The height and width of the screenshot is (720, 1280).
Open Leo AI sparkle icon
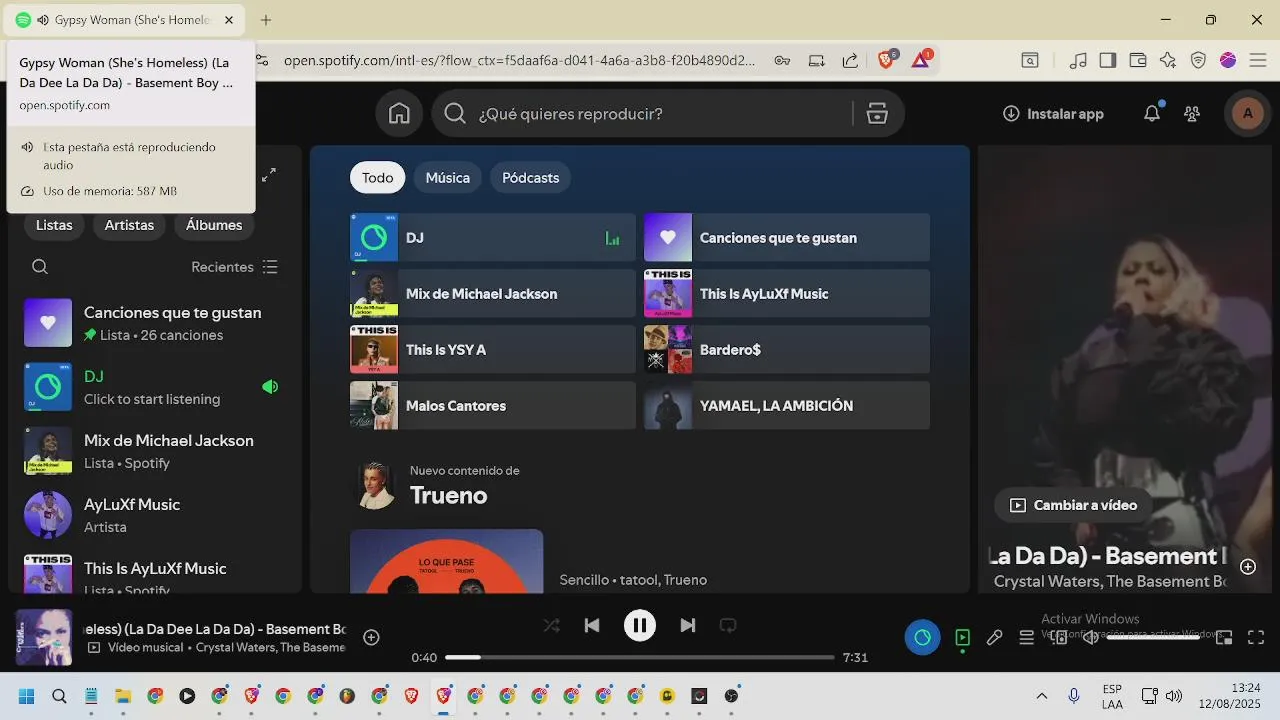point(1167,60)
